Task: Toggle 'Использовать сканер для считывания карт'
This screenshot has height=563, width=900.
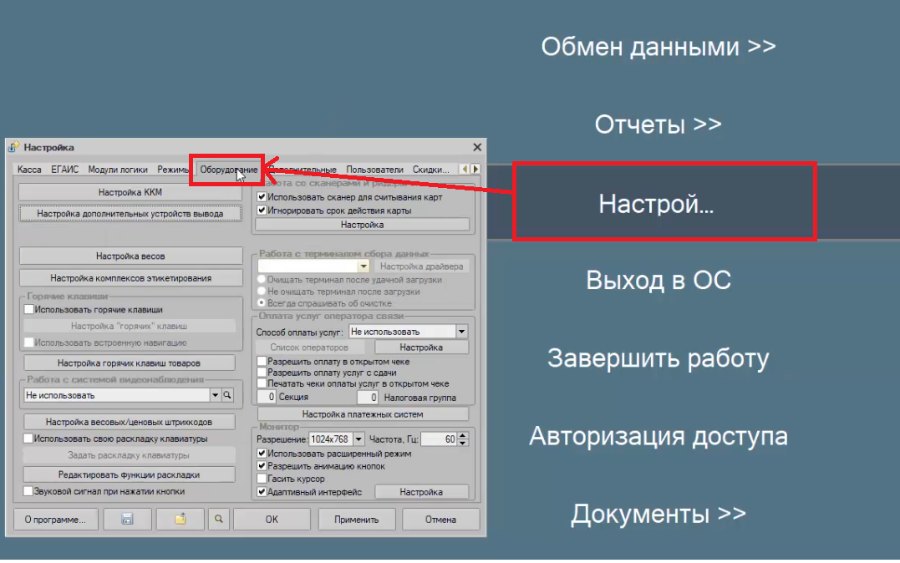Action: (261, 197)
